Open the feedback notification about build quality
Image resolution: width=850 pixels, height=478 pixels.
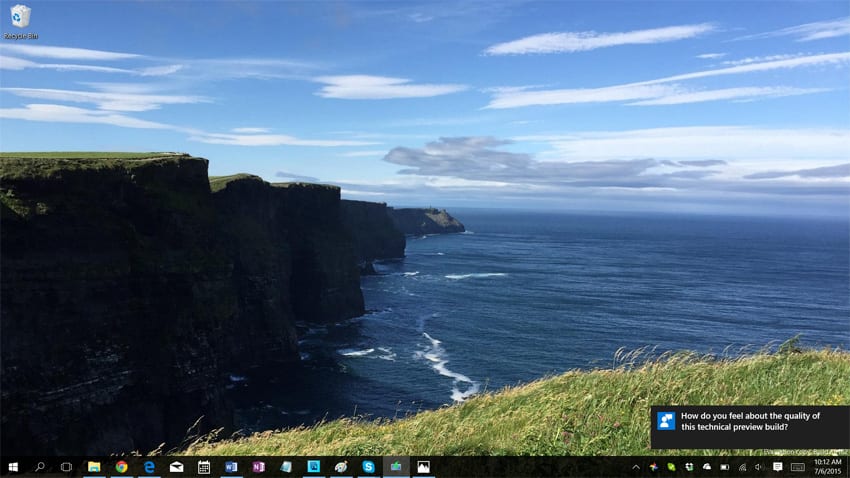(750, 427)
